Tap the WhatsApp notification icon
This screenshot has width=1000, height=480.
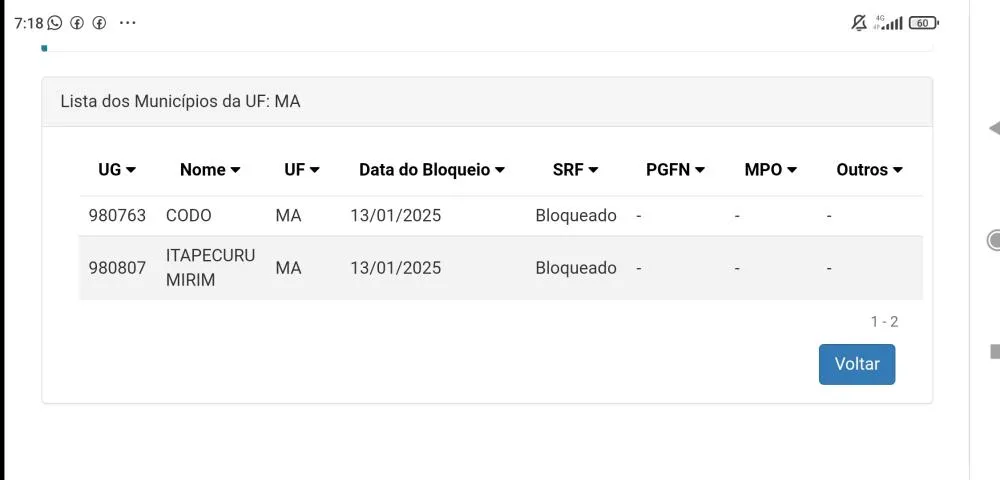point(55,23)
